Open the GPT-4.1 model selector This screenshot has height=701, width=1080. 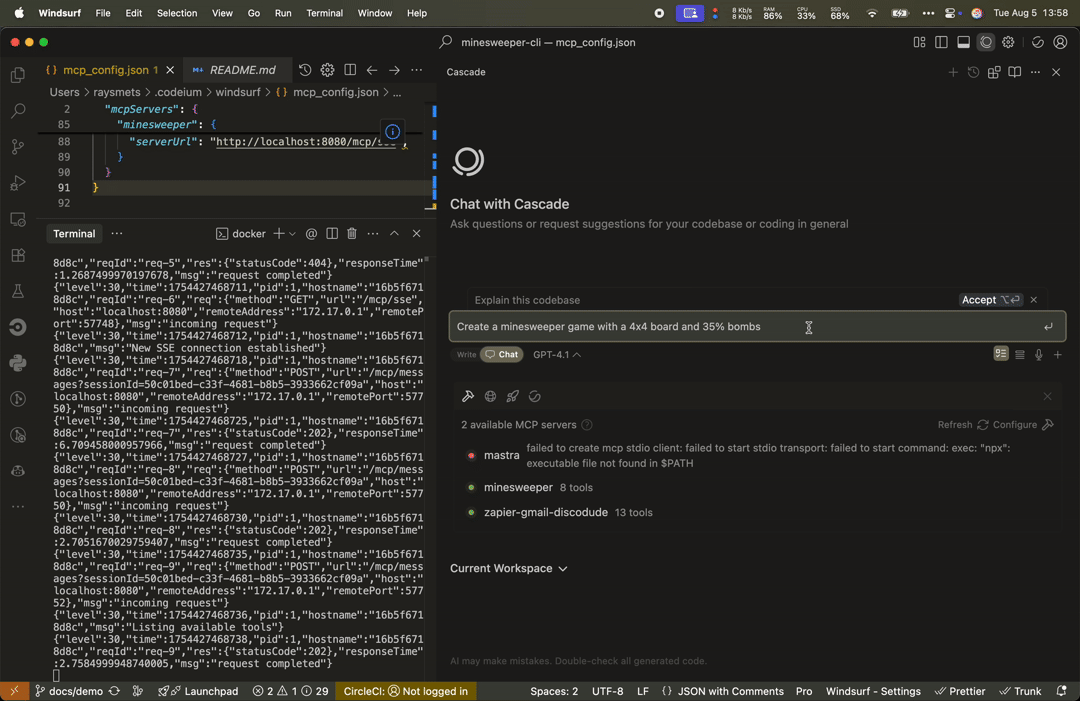(557, 355)
